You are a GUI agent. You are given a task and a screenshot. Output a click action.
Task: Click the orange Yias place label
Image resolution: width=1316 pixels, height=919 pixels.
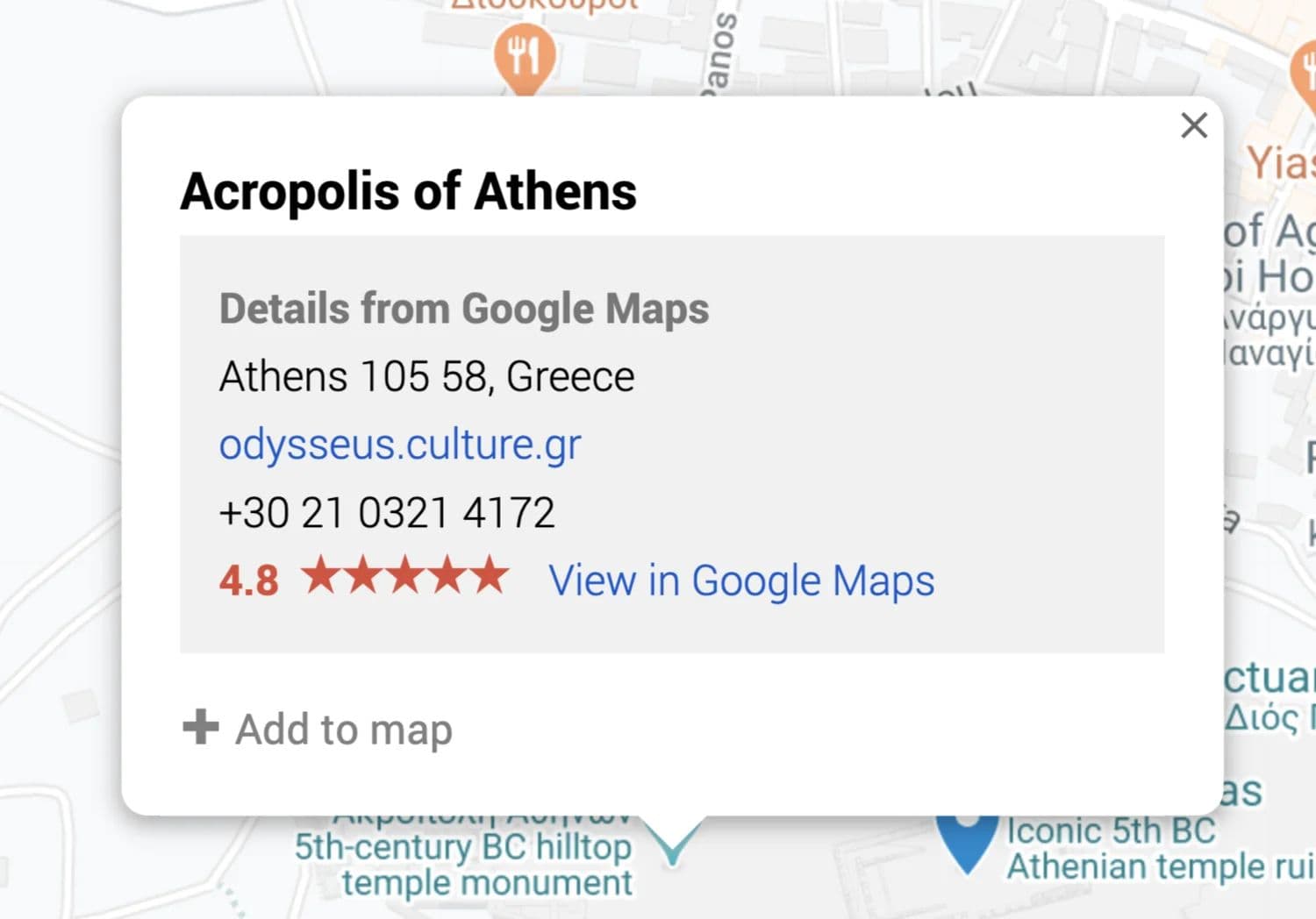pos(1281,163)
